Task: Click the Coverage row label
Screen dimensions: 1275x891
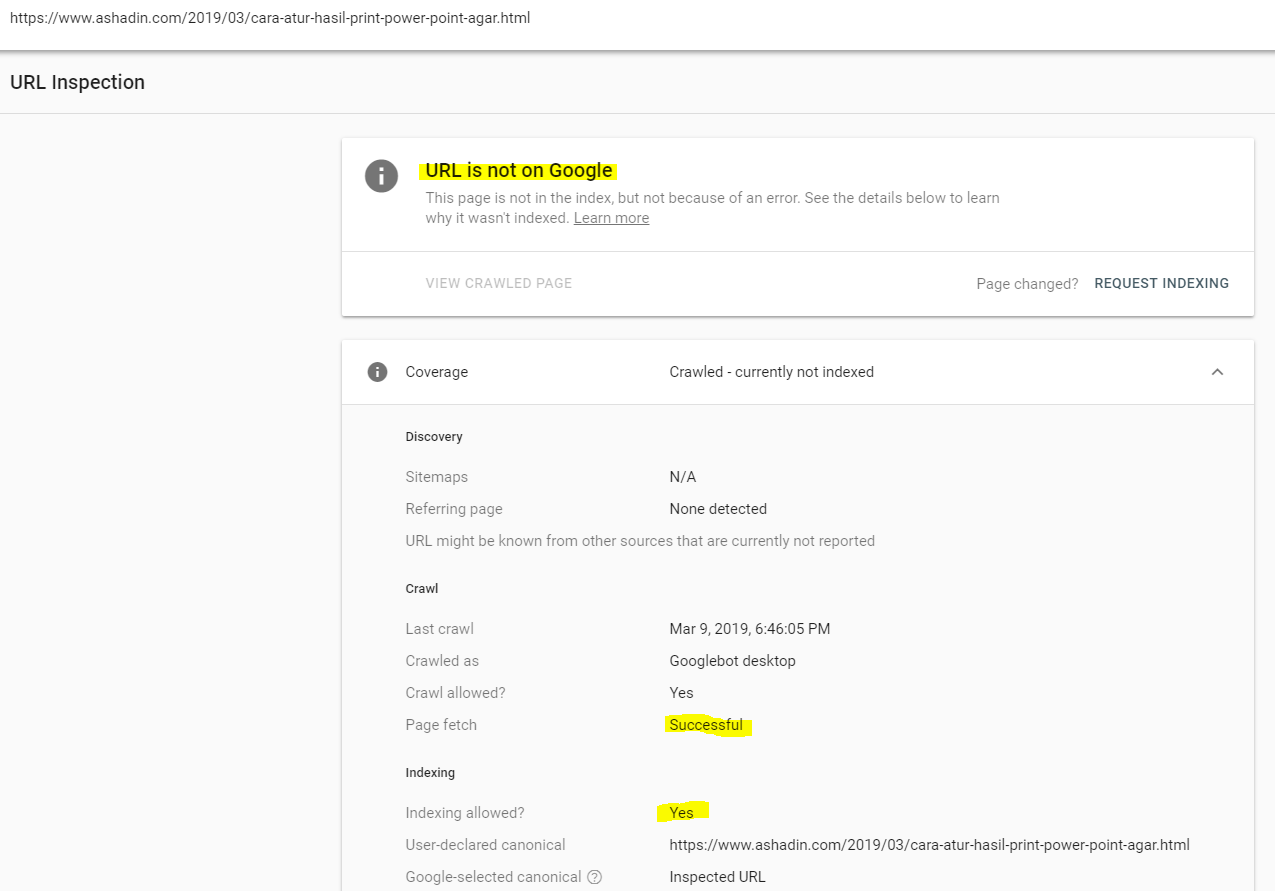Action: pyautogui.click(x=436, y=372)
